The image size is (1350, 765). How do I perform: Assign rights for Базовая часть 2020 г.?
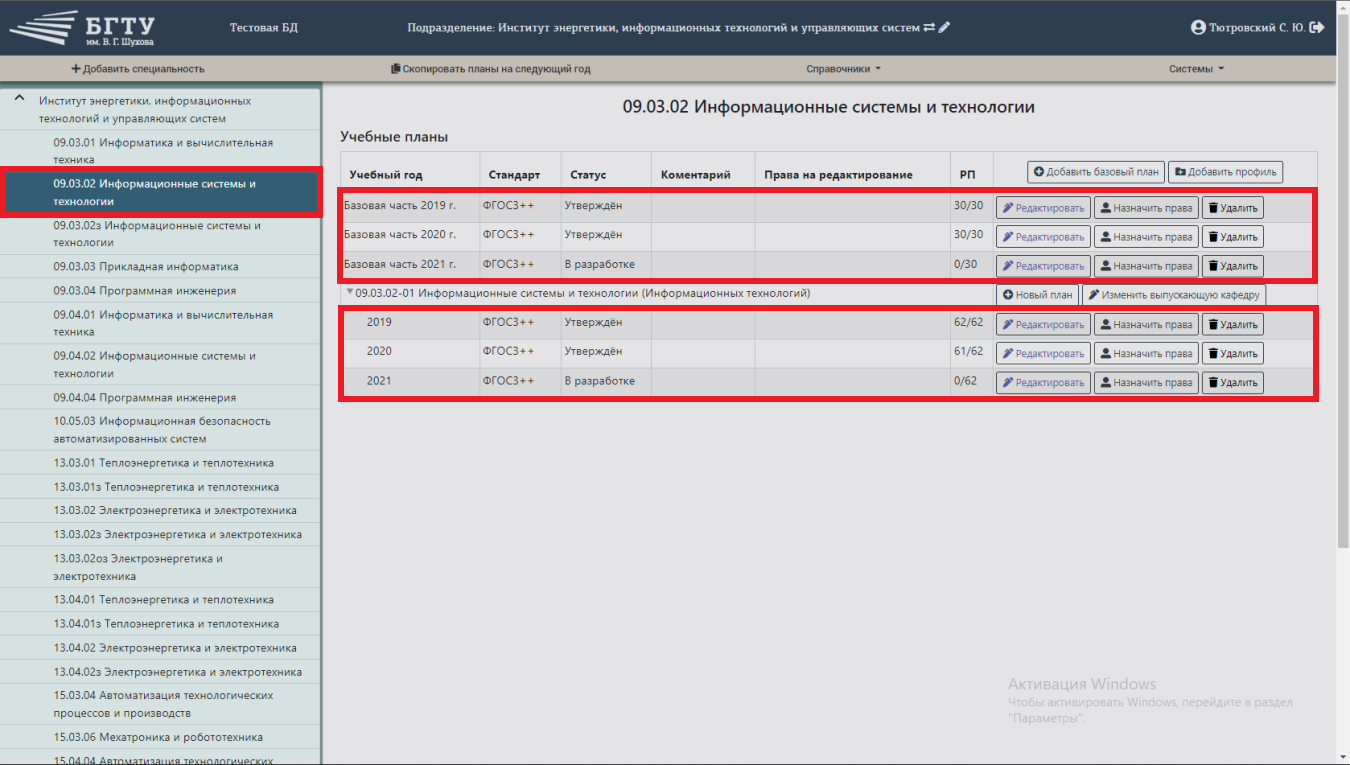[1146, 237]
